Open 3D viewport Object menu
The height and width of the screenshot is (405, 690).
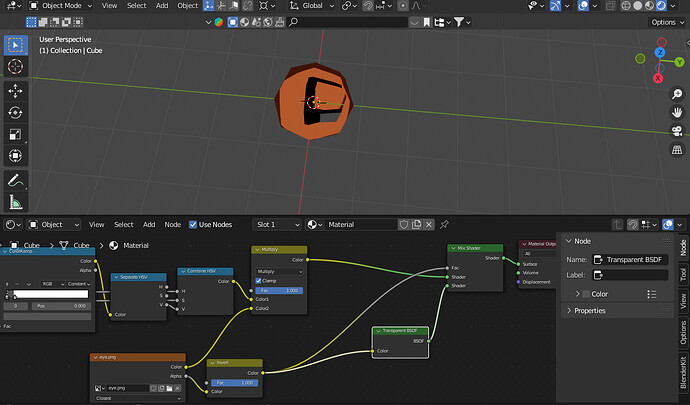(x=187, y=6)
